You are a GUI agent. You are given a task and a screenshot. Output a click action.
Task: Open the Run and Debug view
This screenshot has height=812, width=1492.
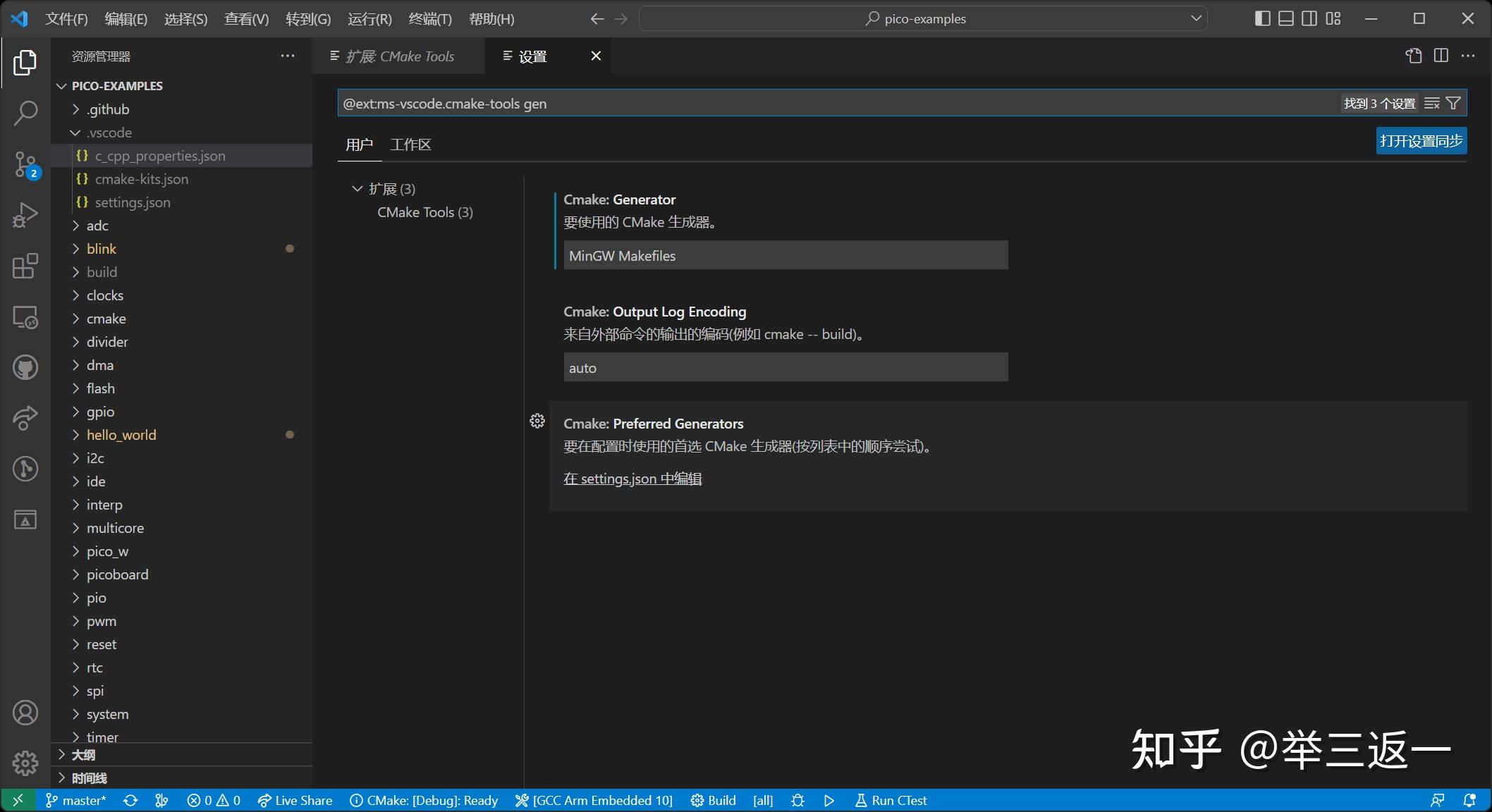point(25,215)
